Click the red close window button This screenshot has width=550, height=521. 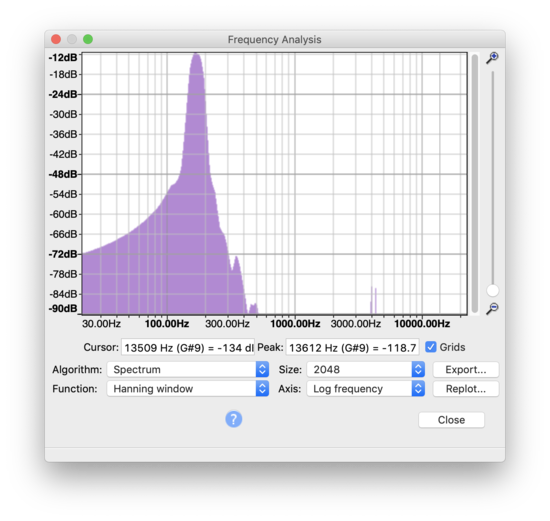[56, 39]
